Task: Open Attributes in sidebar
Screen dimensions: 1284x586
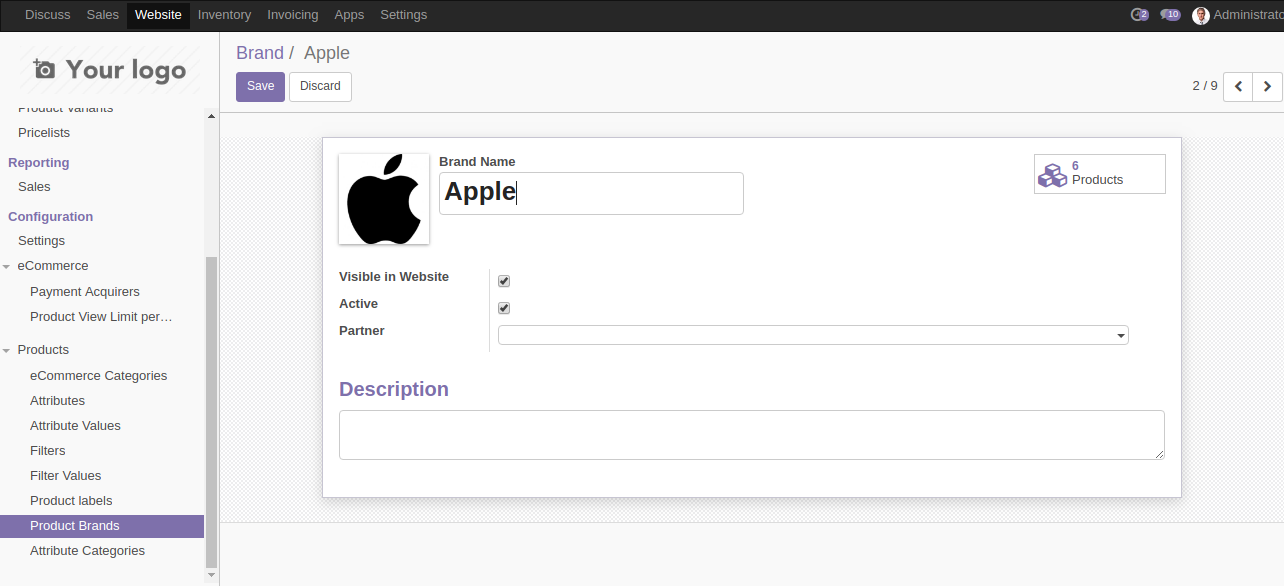Action: [x=57, y=401]
